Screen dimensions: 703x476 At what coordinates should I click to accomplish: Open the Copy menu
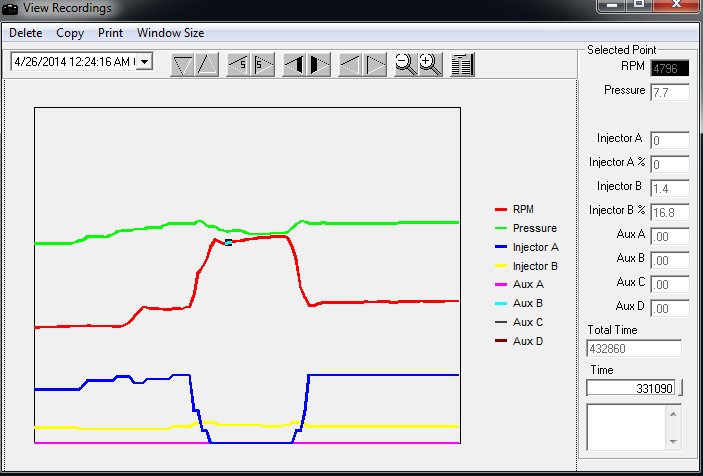point(70,33)
